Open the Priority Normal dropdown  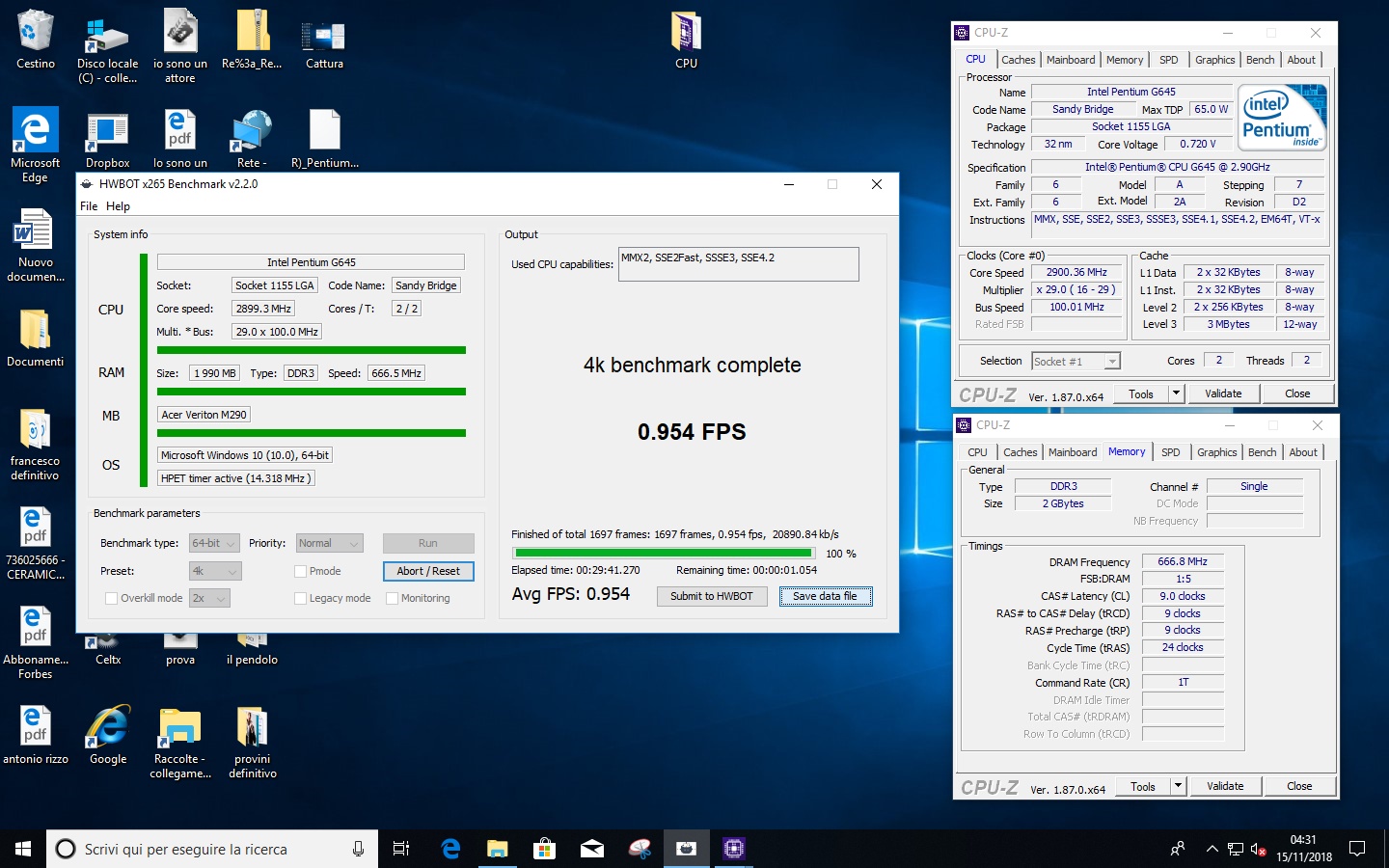point(330,543)
